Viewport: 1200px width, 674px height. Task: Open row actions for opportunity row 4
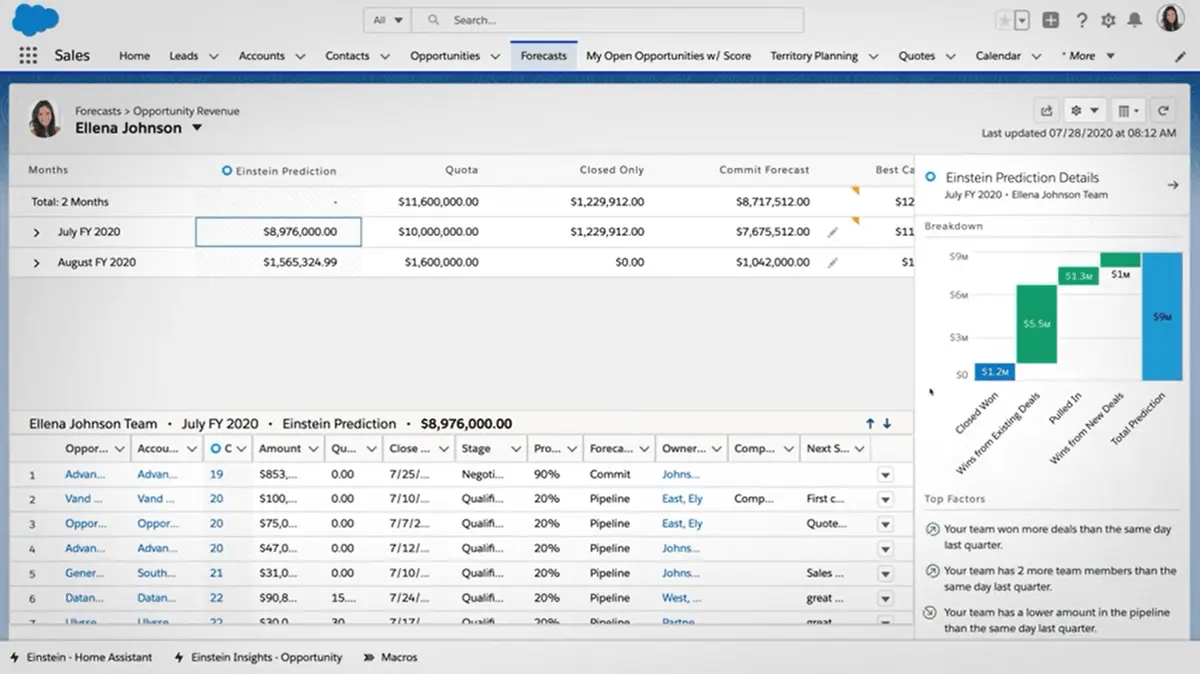(885, 549)
